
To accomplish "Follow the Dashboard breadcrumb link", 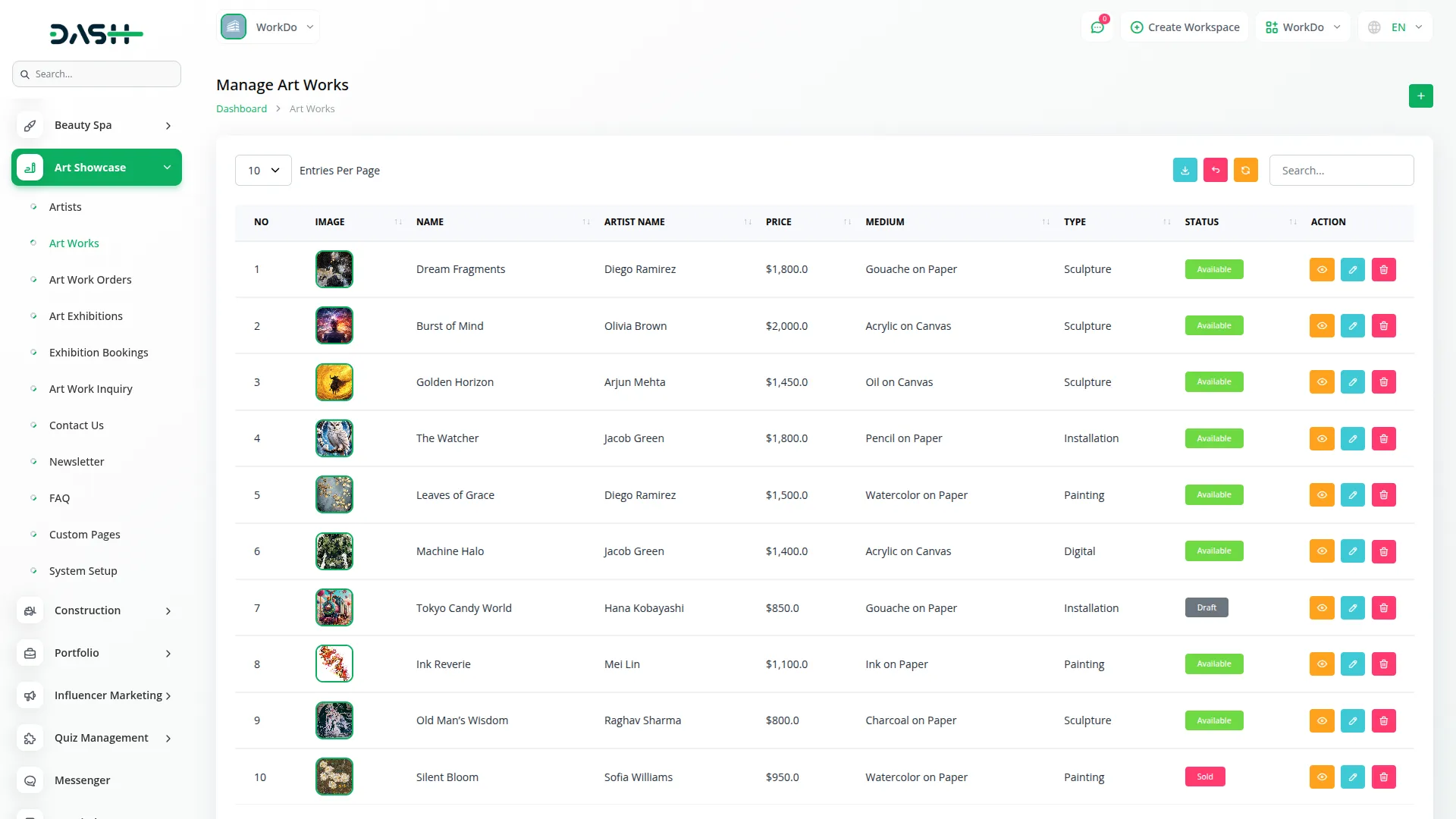I will click(x=241, y=109).
